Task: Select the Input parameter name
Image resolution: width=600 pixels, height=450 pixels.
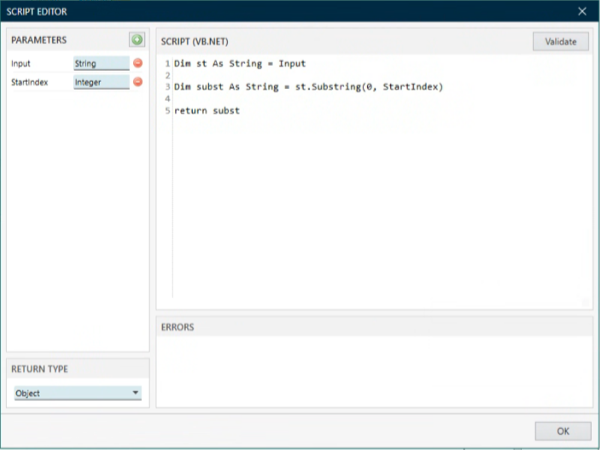Action: [x=21, y=64]
